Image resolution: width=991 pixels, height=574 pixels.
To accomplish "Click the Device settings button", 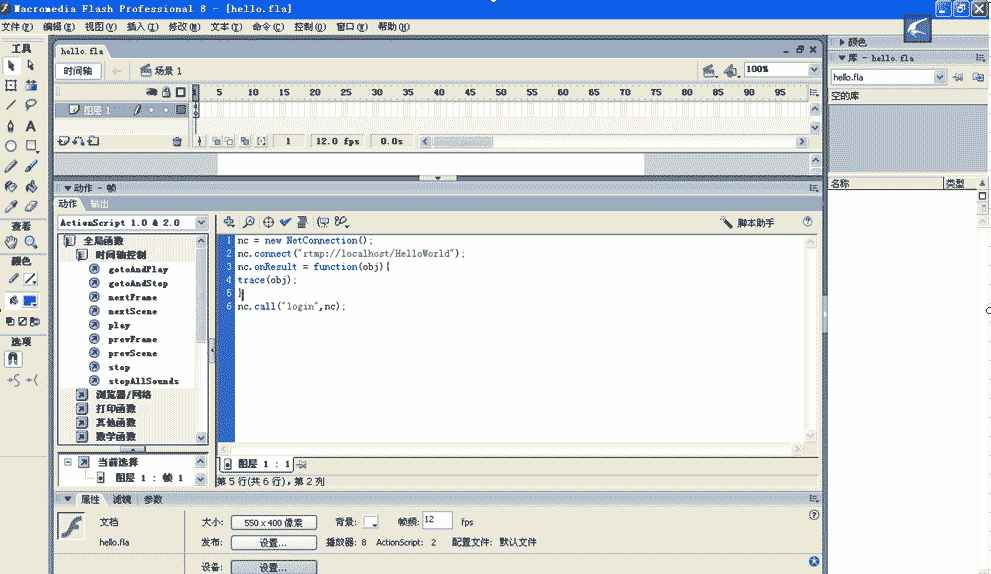I will (x=274, y=567).
